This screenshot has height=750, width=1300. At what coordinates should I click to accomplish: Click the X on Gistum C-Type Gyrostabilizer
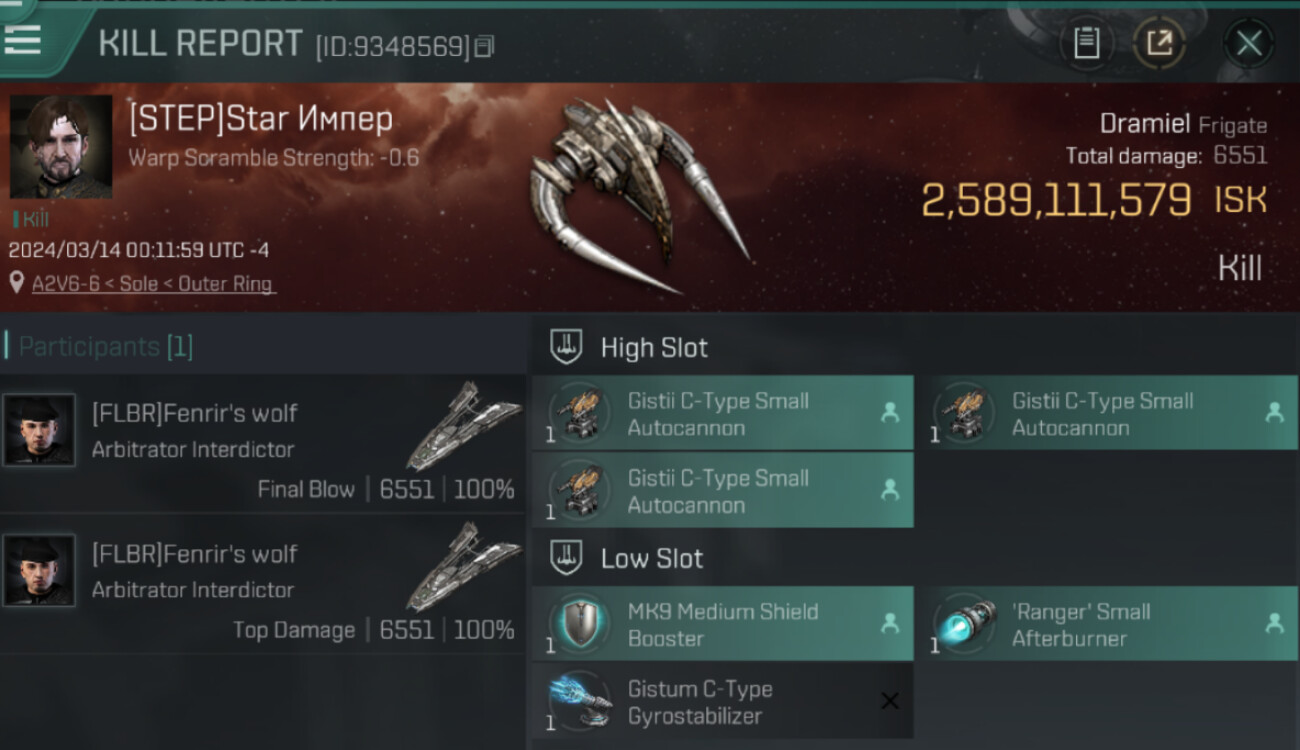(x=889, y=701)
